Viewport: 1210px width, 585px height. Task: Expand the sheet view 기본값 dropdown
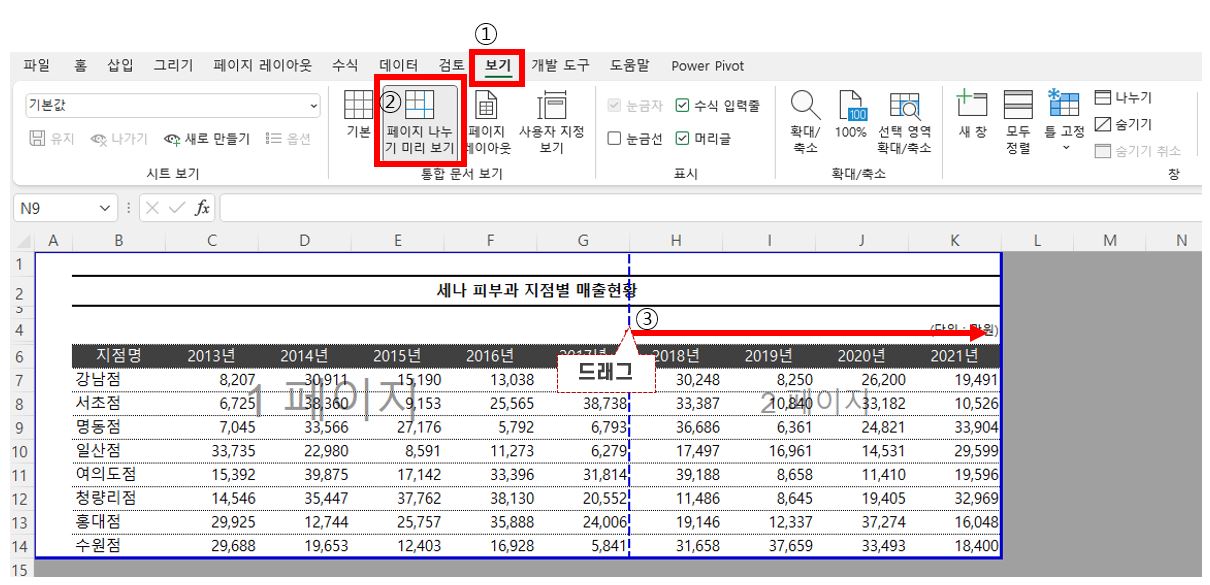[314, 105]
